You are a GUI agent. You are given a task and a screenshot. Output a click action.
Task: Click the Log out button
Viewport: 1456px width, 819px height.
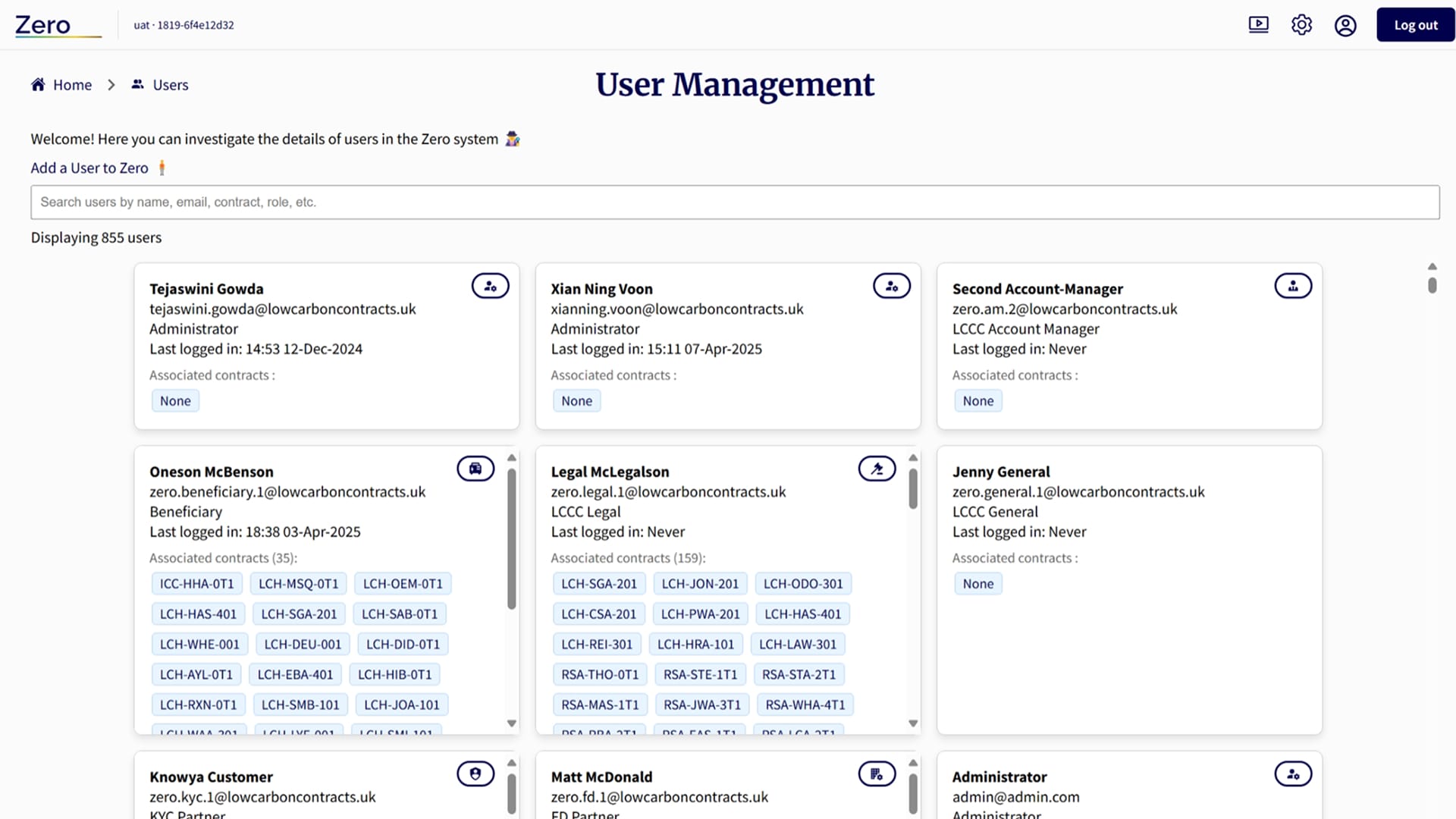pyautogui.click(x=1415, y=25)
